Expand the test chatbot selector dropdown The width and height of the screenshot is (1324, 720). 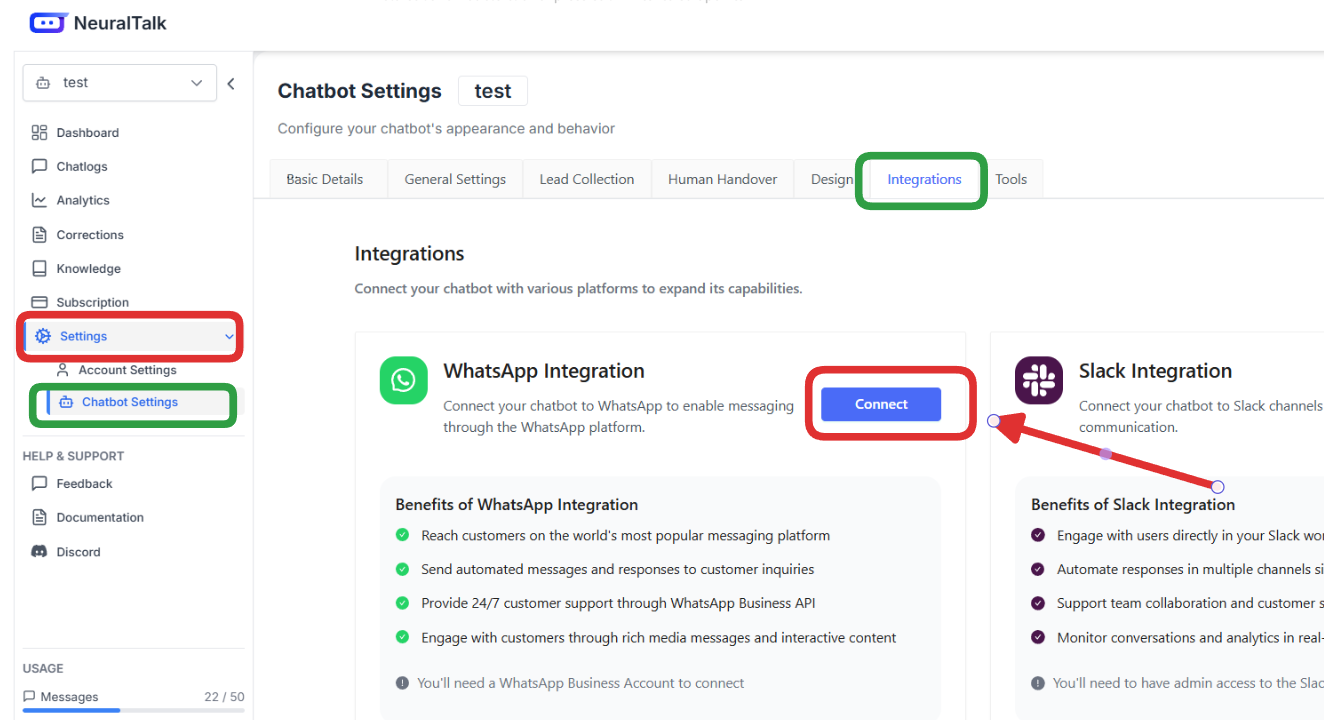point(197,83)
